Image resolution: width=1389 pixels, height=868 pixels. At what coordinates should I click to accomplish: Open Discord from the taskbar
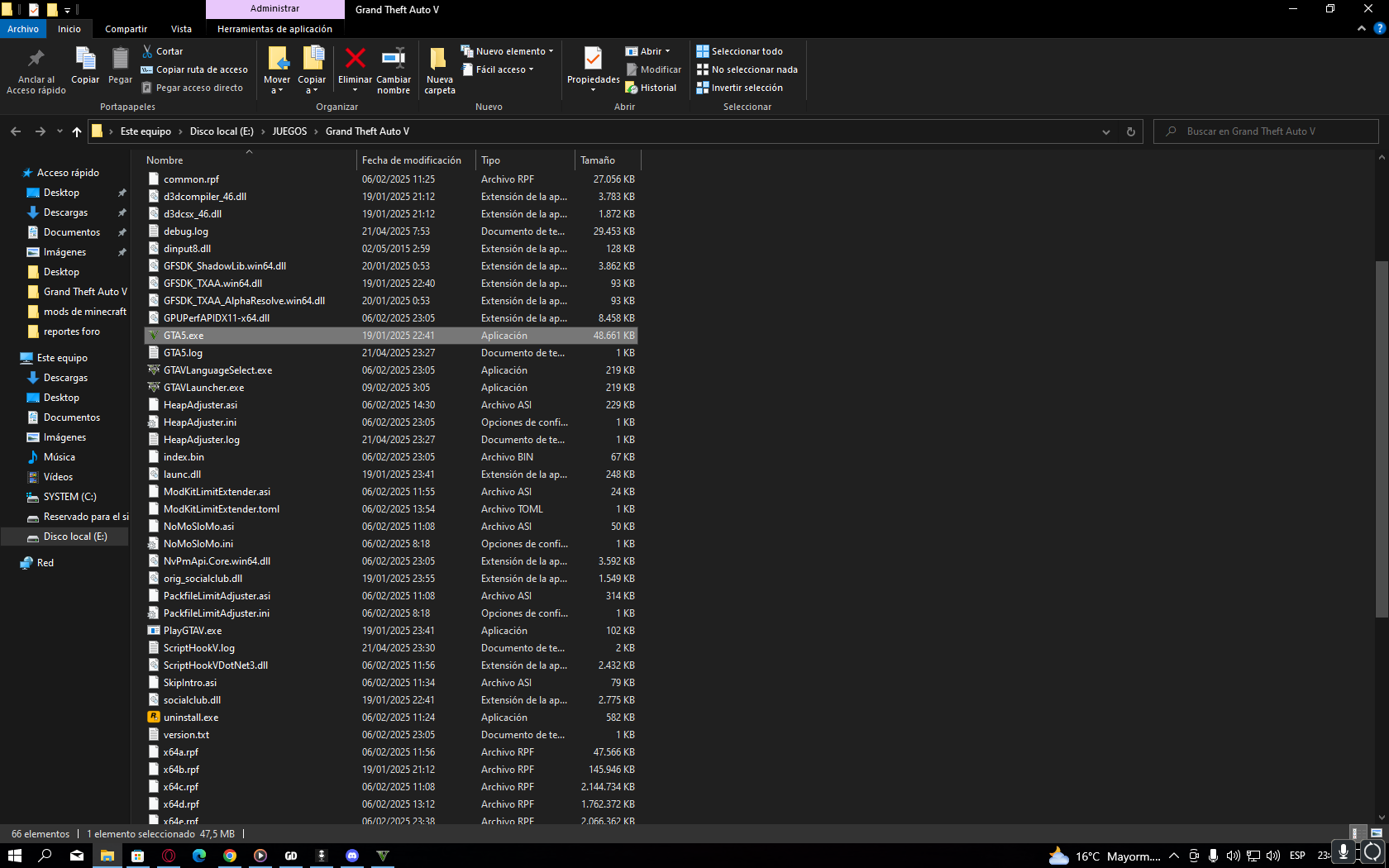352,856
